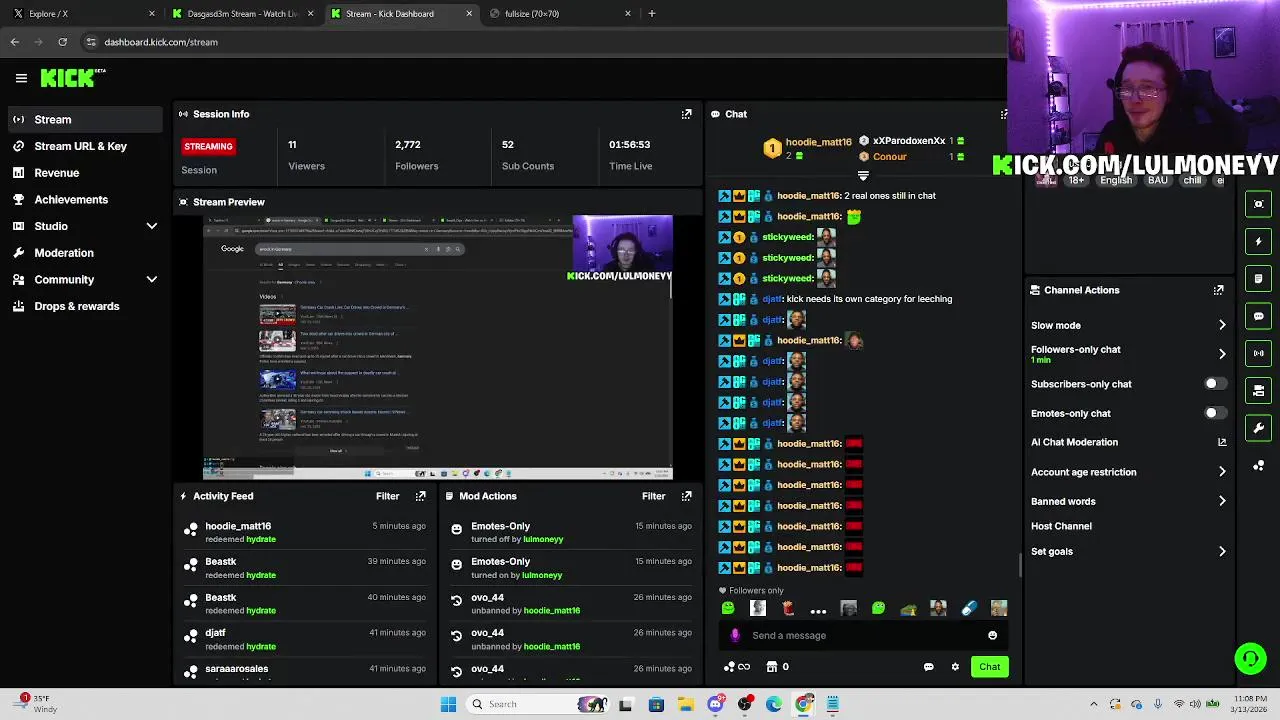Click the lightning bolt icon in right rail
1280x720 pixels.
tap(1259, 241)
